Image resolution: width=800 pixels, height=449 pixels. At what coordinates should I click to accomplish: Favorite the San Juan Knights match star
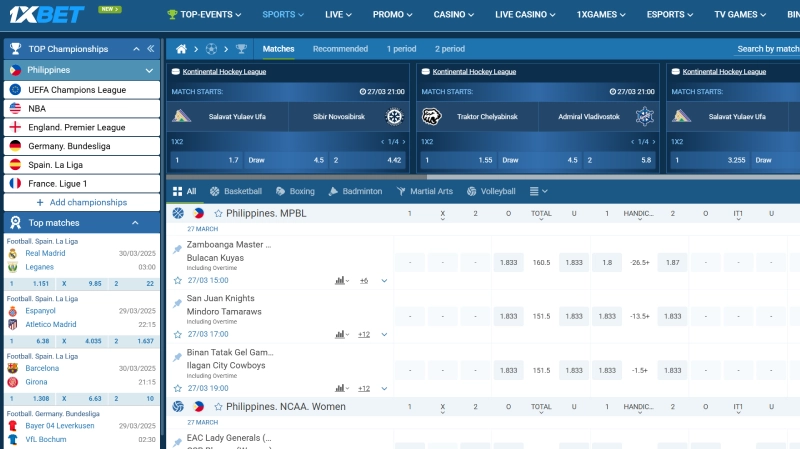coord(178,334)
